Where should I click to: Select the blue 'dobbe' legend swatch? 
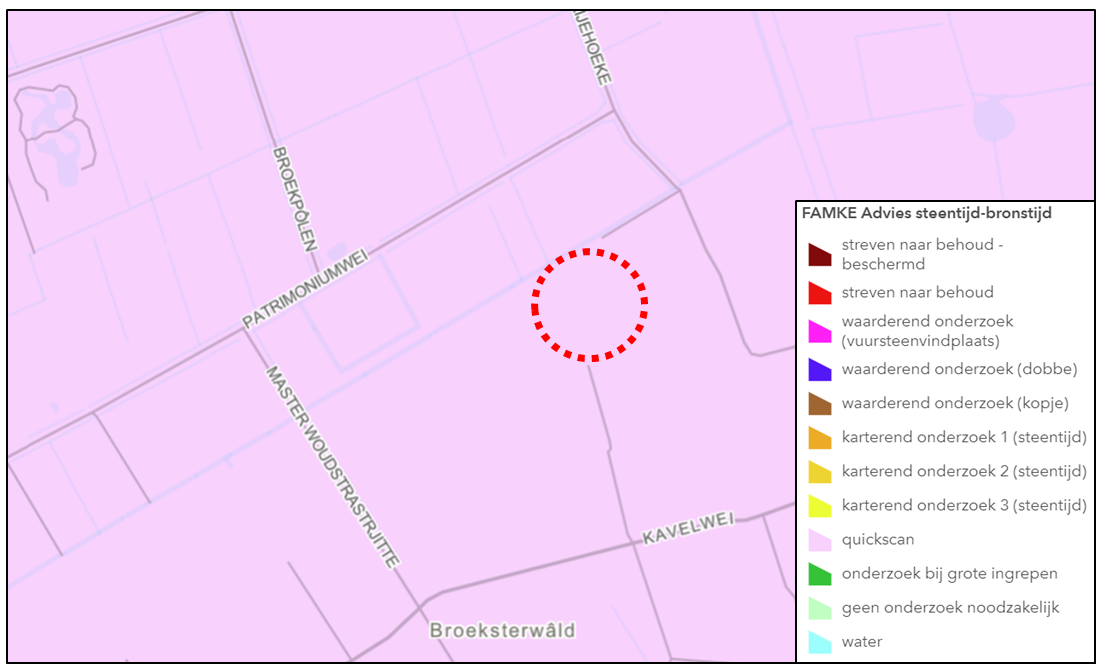820,370
